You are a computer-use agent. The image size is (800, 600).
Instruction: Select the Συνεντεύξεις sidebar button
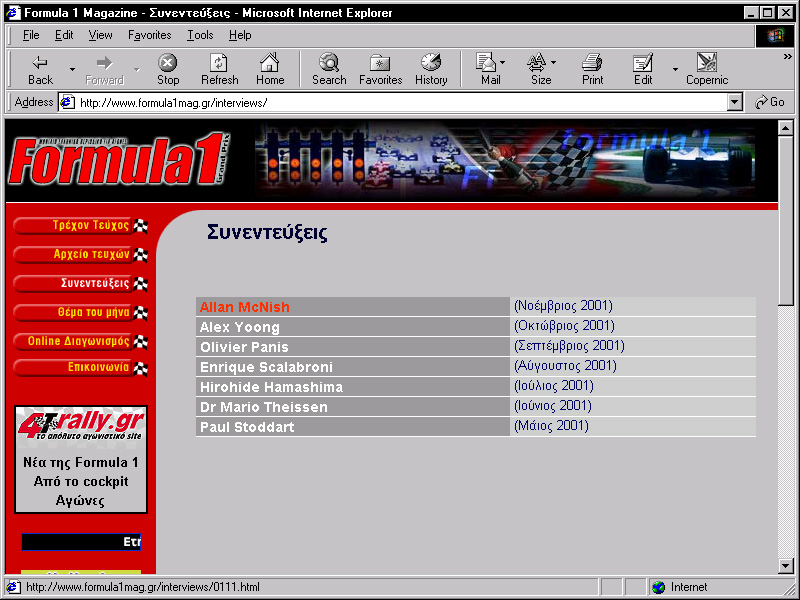(x=81, y=283)
